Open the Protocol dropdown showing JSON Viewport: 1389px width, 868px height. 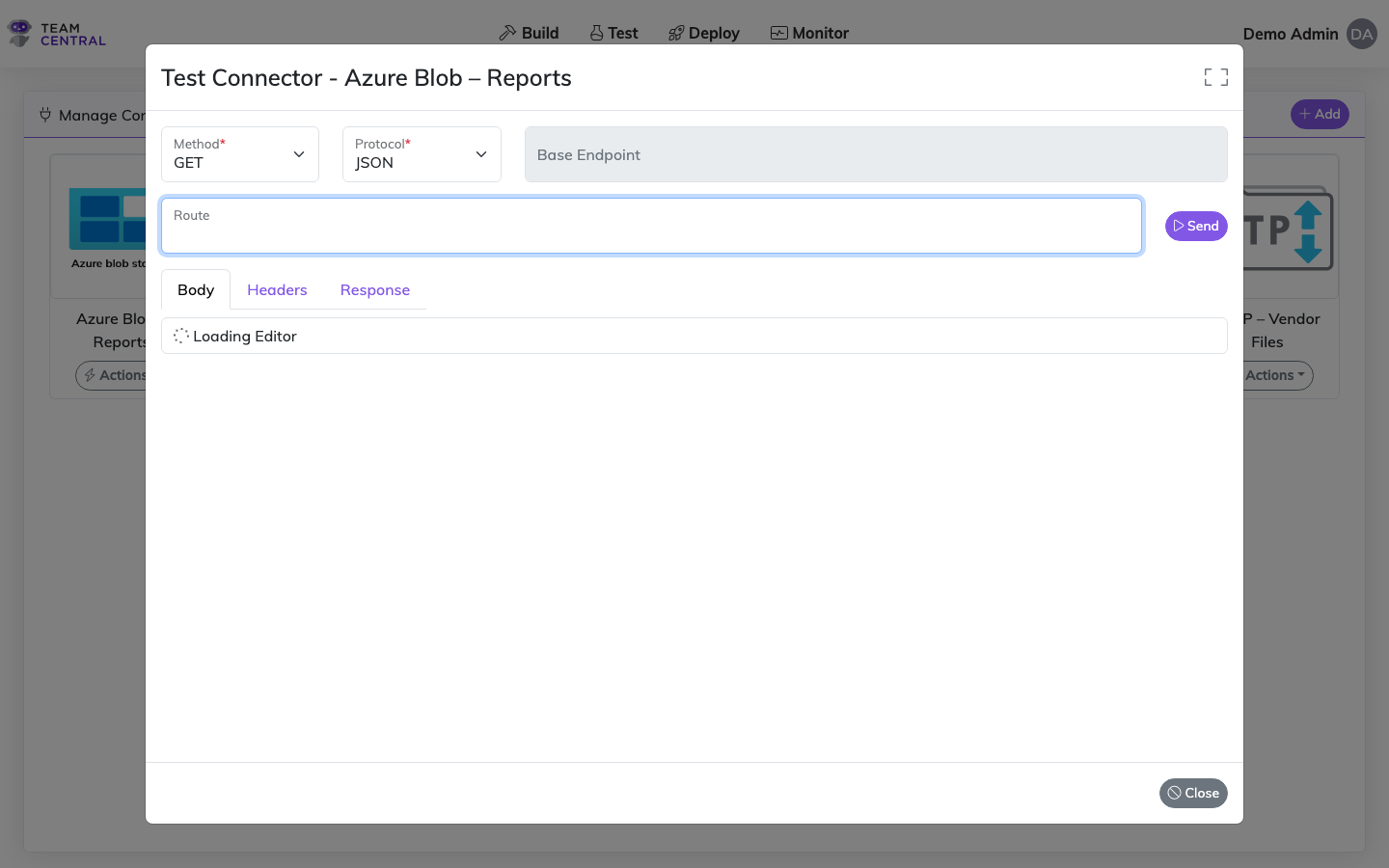coord(422,154)
